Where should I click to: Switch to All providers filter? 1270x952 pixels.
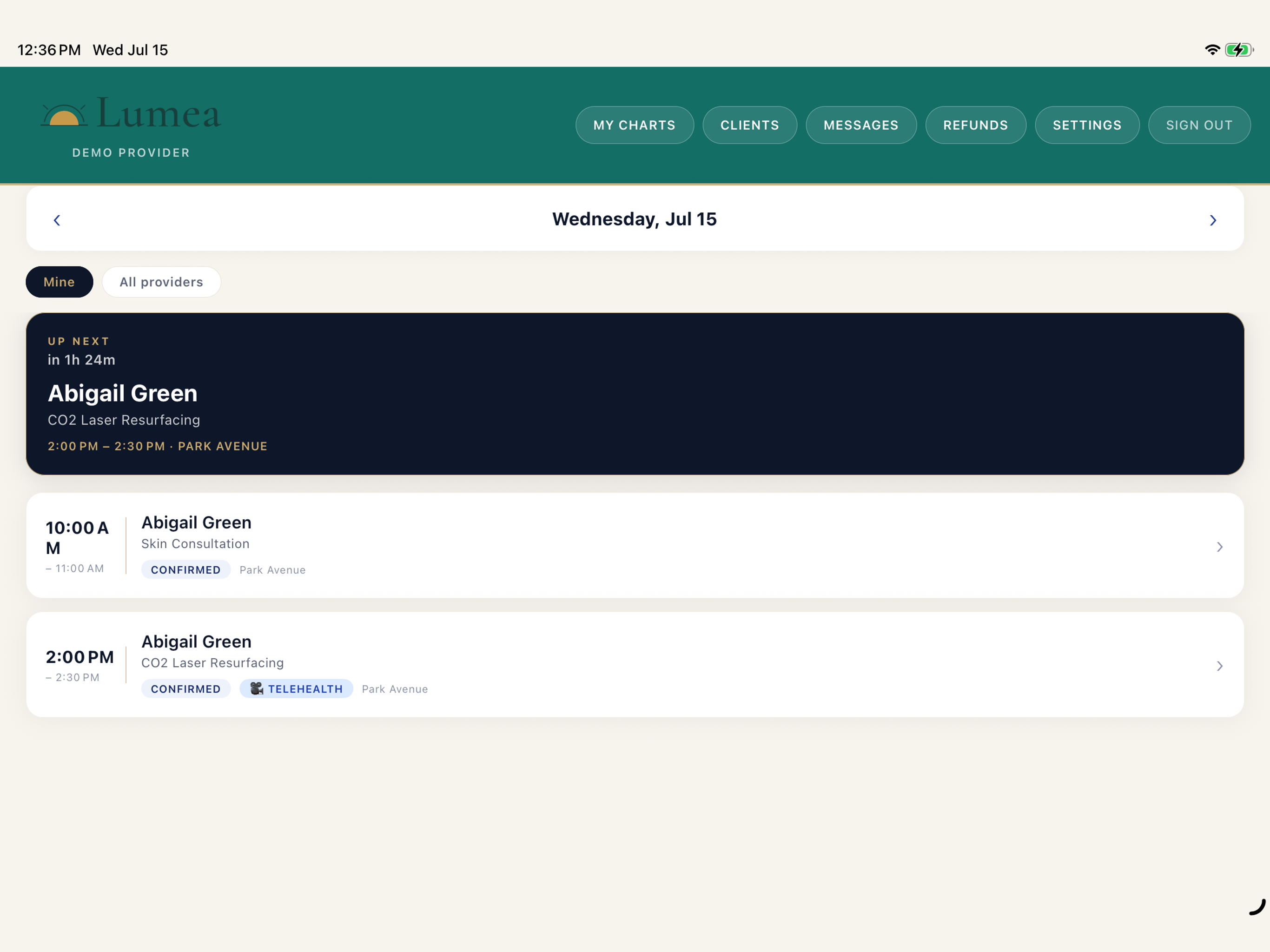pos(161,282)
